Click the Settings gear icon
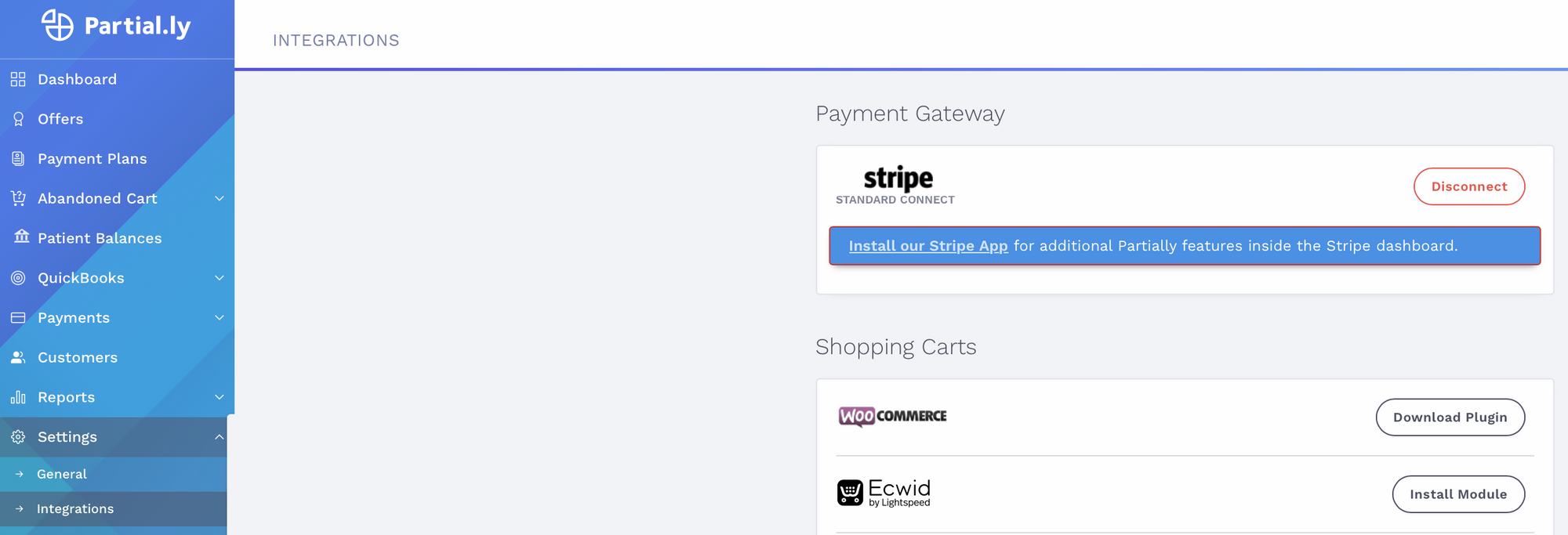 tap(18, 436)
